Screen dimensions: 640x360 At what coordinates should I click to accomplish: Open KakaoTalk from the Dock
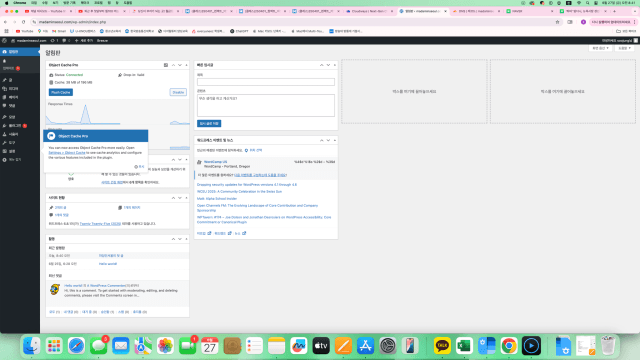pyautogui.click(x=442, y=346)
